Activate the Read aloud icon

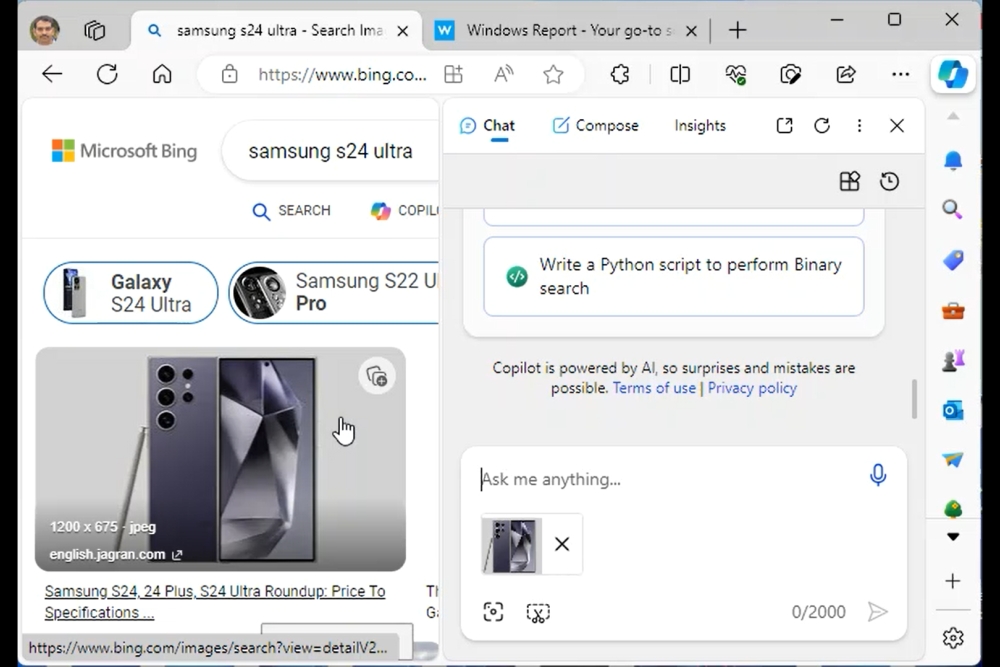point(503,75)
